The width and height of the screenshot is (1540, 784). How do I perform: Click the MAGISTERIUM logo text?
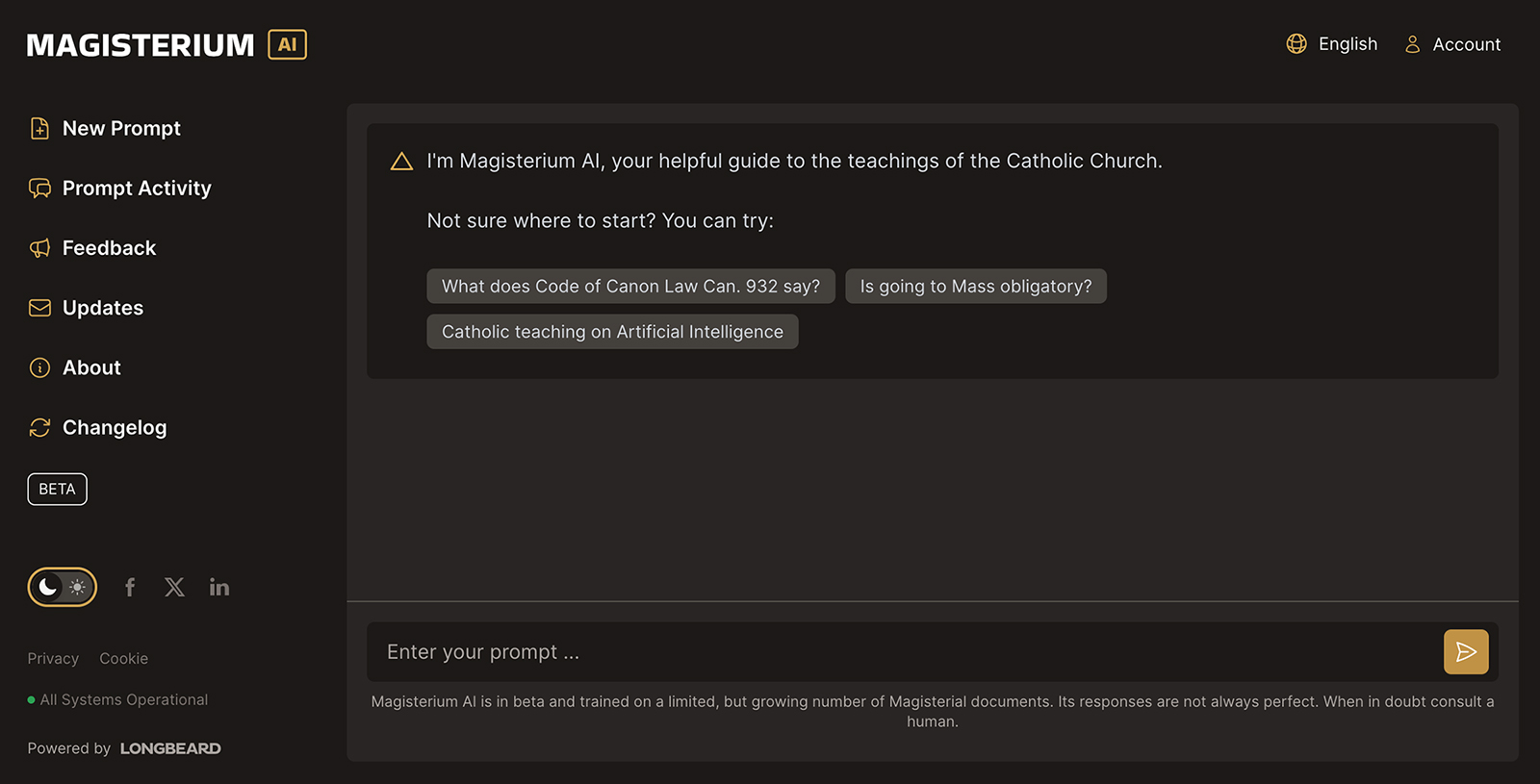(x=141, y=45)
